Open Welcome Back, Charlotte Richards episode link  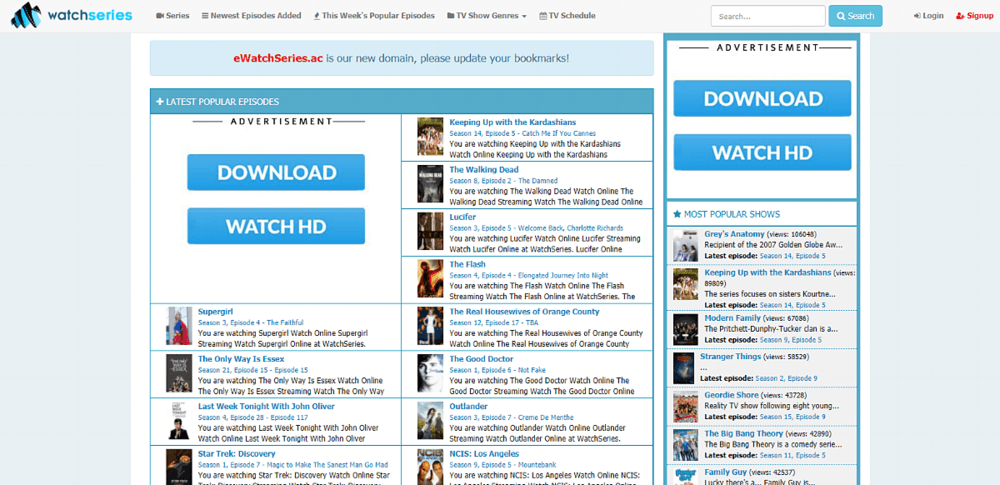(536, 228)
